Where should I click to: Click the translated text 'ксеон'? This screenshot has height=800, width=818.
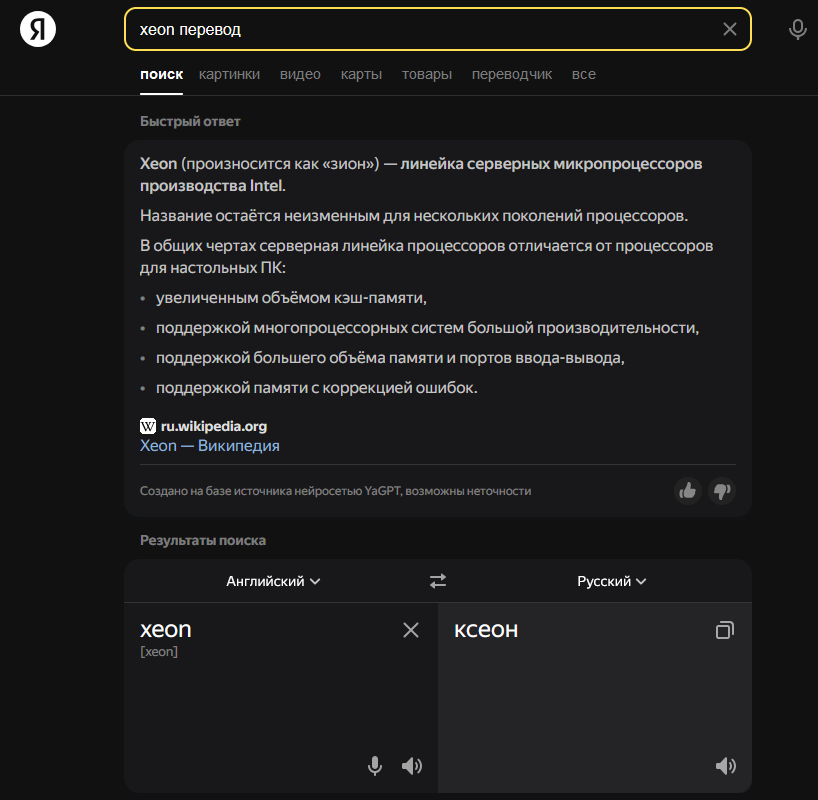(x=486, y=629)
